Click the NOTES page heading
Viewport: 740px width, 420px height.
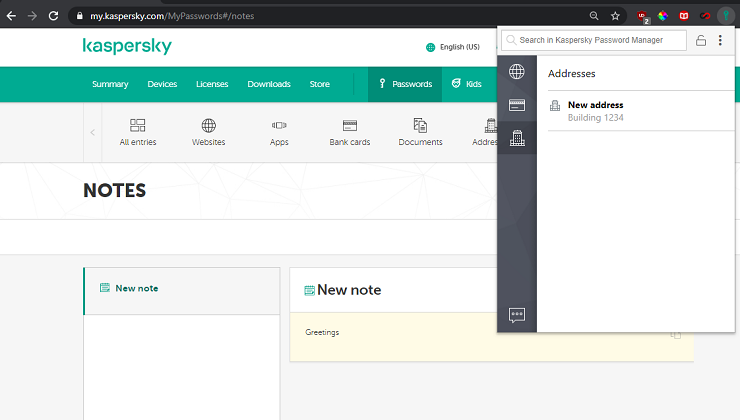(115, 191)
